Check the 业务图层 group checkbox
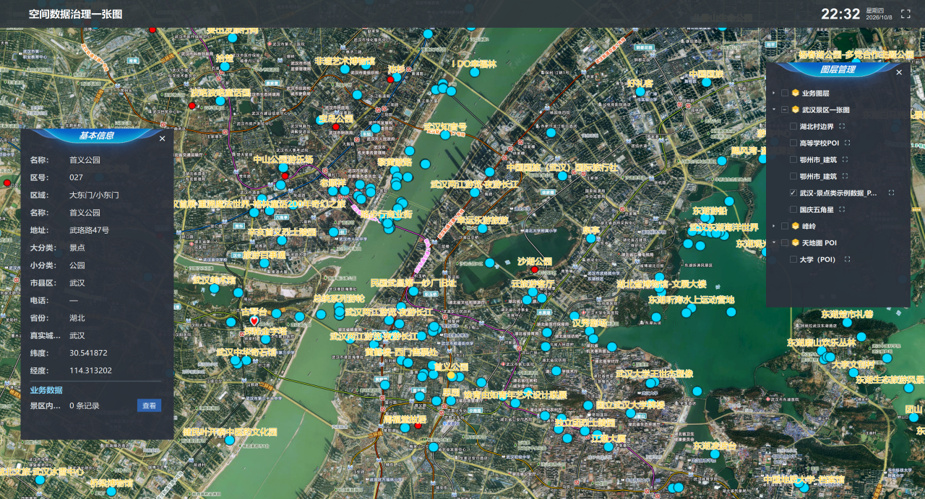The height and width of the screenshot is (499, 925). pyautogui.click(x=785, y=93)
